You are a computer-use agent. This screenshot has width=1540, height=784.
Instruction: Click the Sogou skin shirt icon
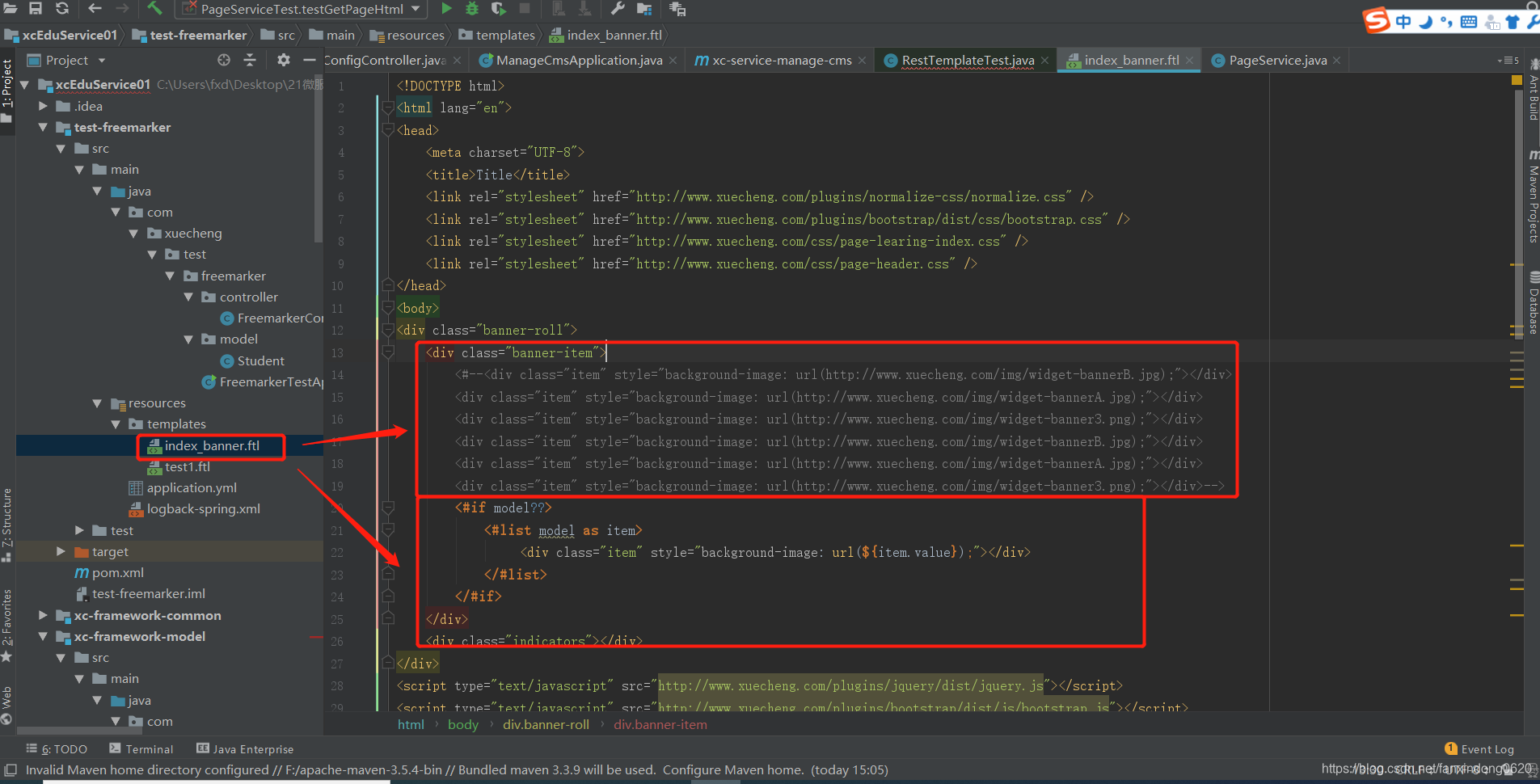click(1513, 22)
